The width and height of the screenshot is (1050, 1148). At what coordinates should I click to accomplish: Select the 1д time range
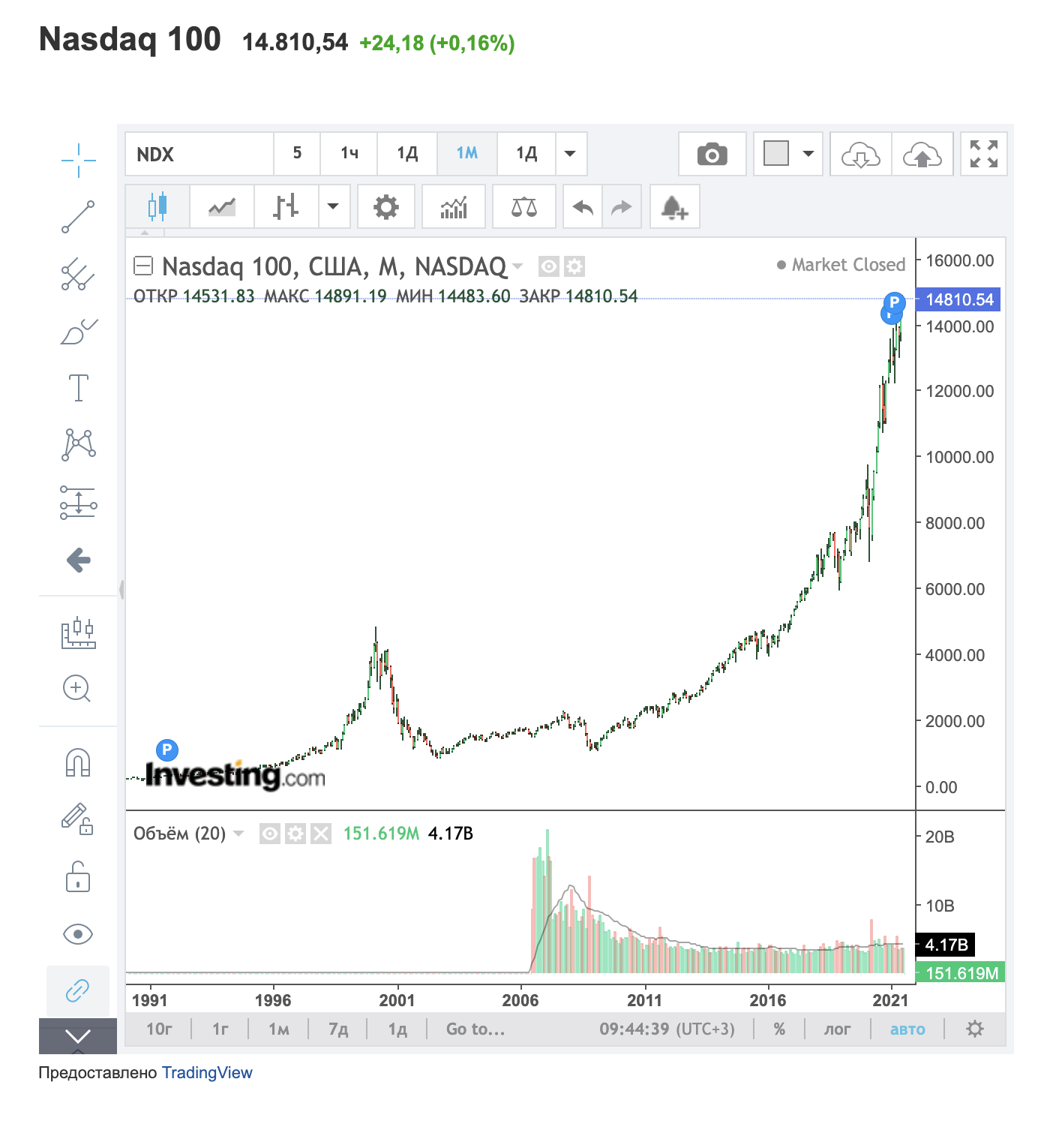tap(397, 1029)
